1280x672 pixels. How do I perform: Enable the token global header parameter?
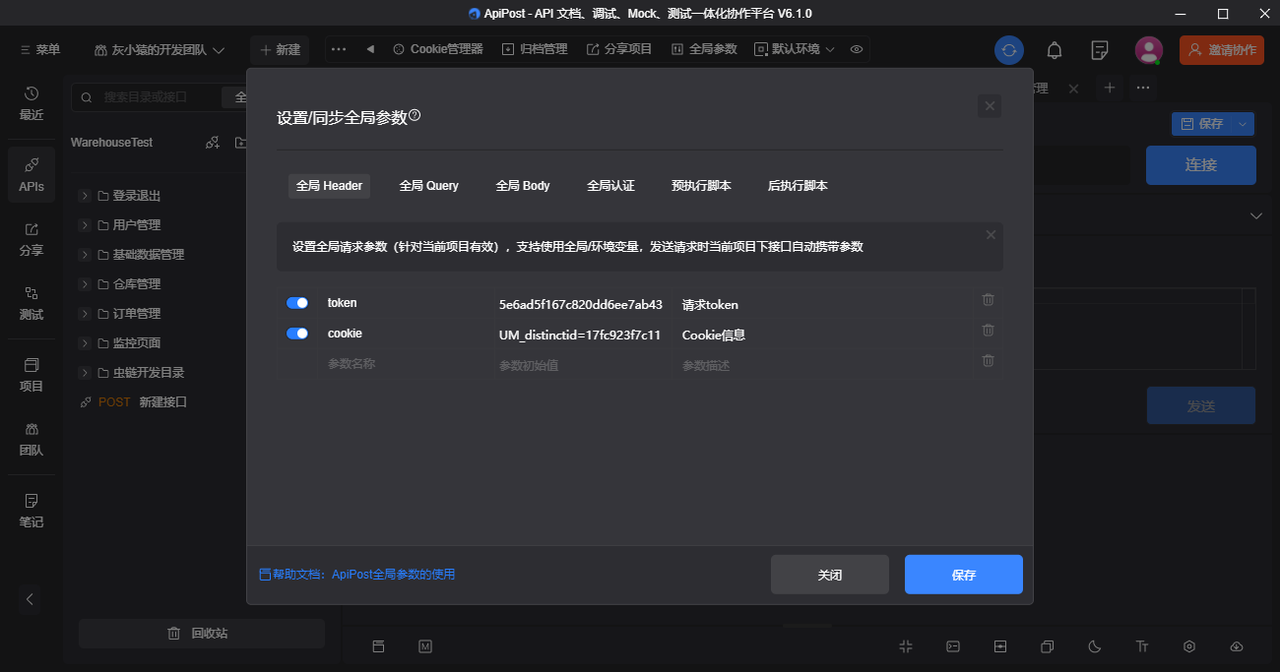coord(297,301)
